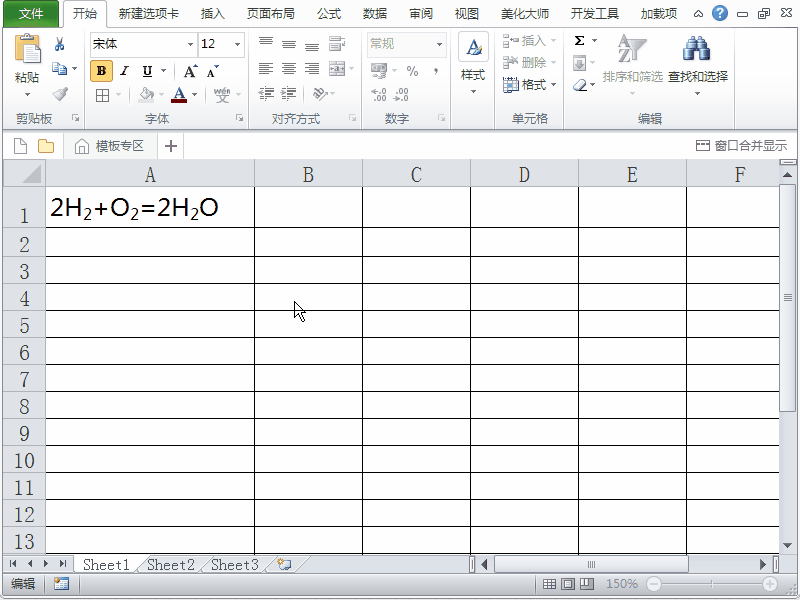This screenshot has height=600, width=800.
Task: Expand the 格式 (Format) dropdown
Action: [x=540, y=82]
